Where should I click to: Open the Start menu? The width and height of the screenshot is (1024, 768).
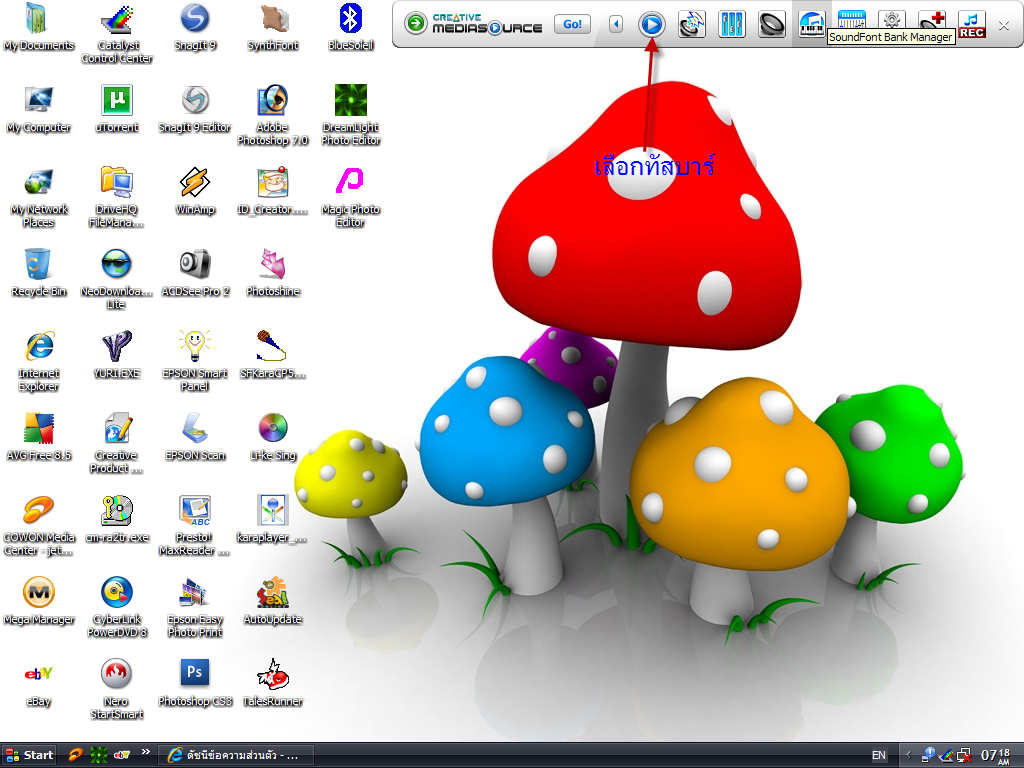29,755
